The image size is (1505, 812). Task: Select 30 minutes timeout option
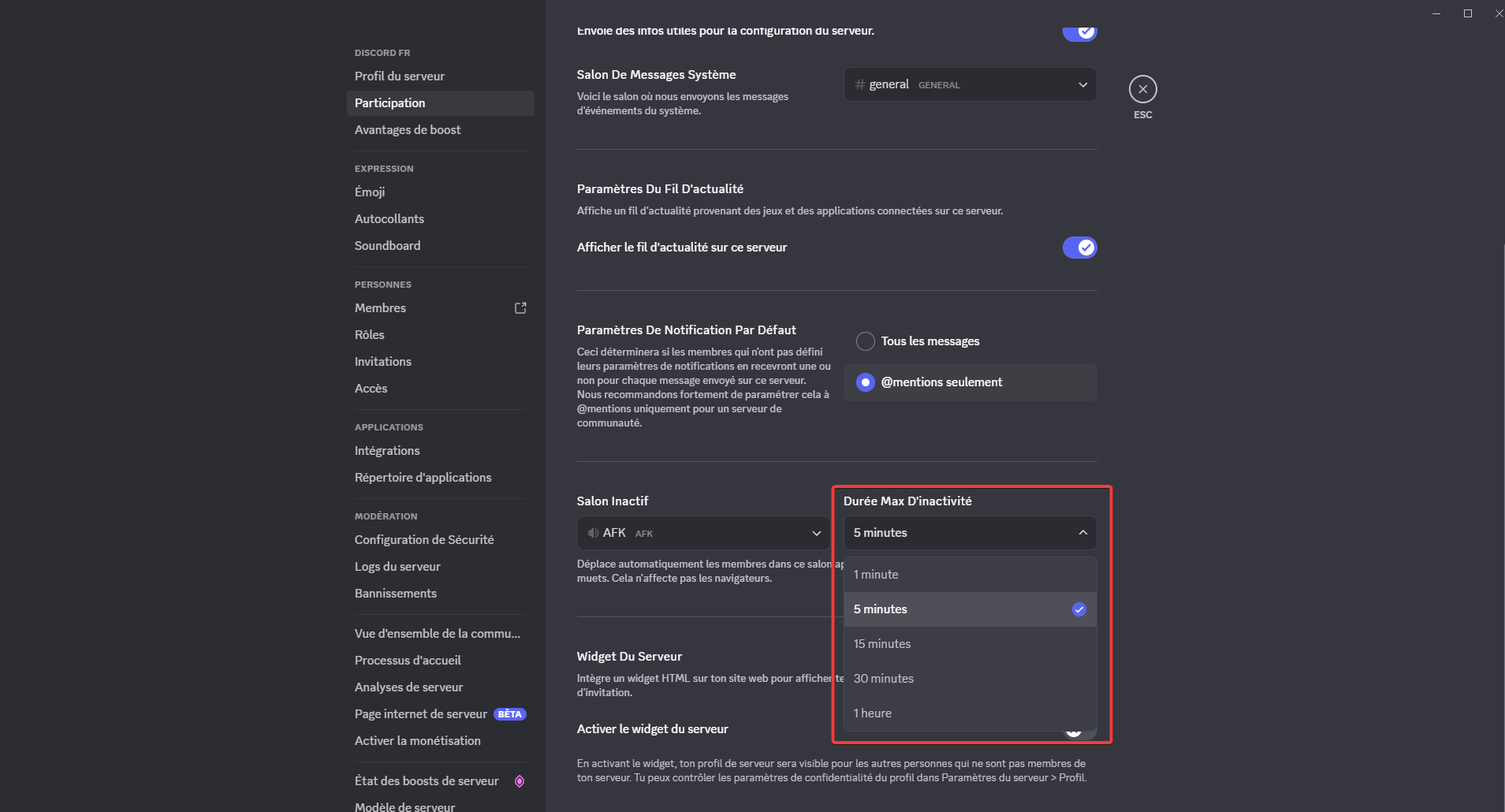[884, 679]
